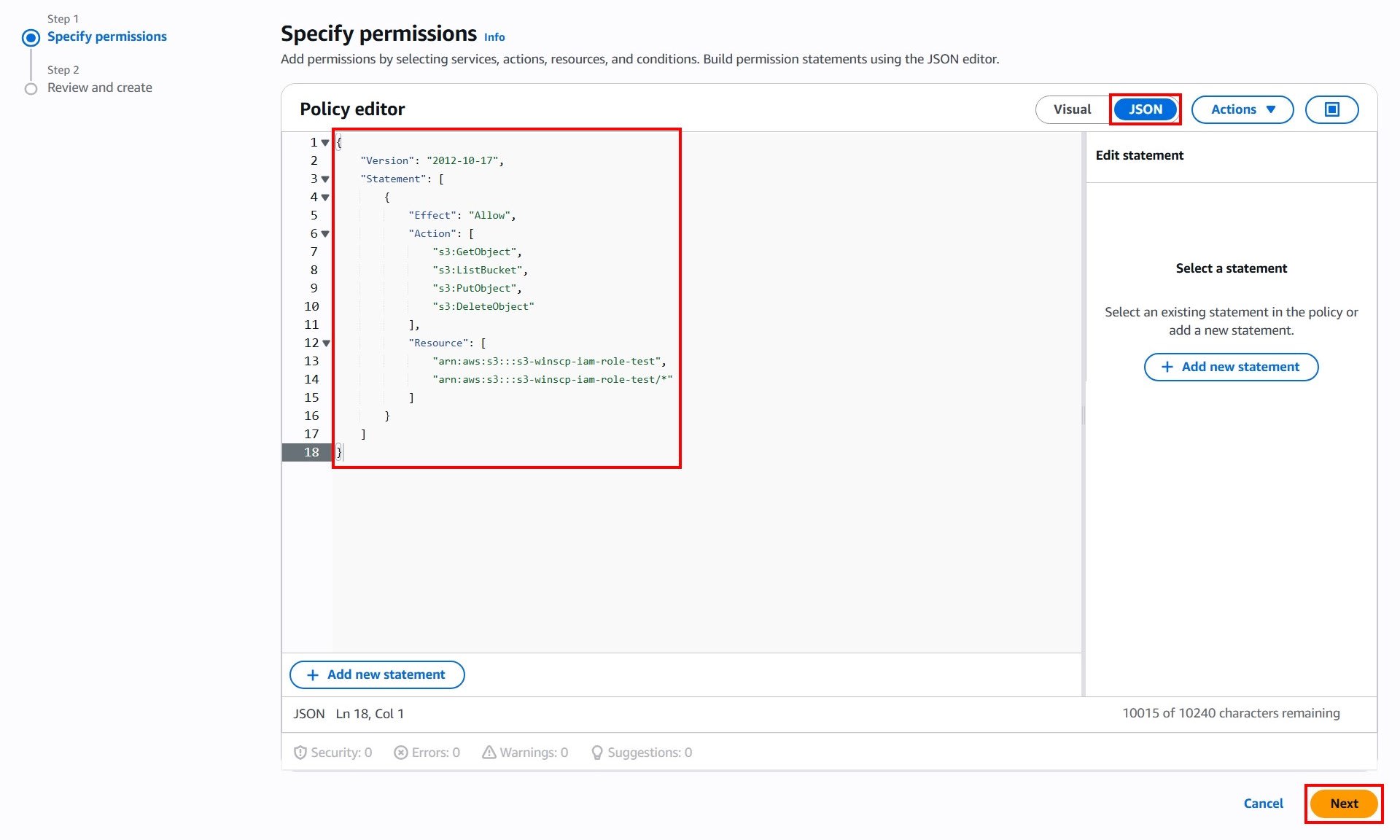Click the "s3:PutObject" action line
This screenshot has width=1400, height=840.
coord(477,289)
